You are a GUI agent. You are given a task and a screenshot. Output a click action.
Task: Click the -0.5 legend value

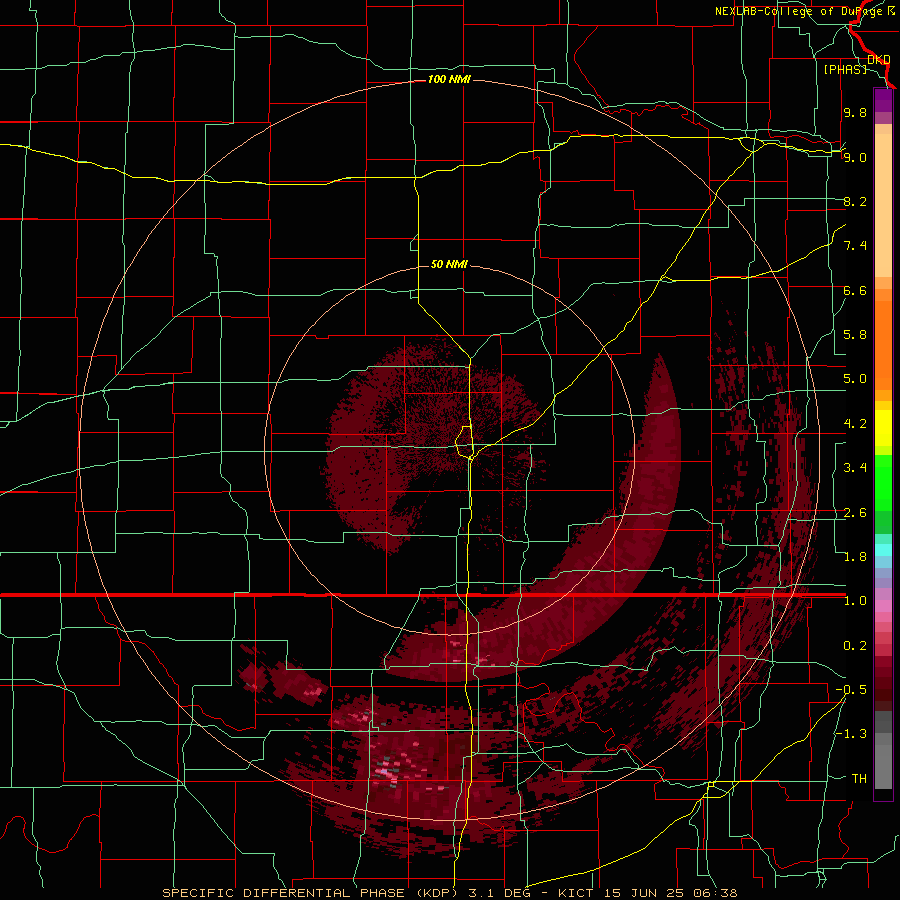851,690
